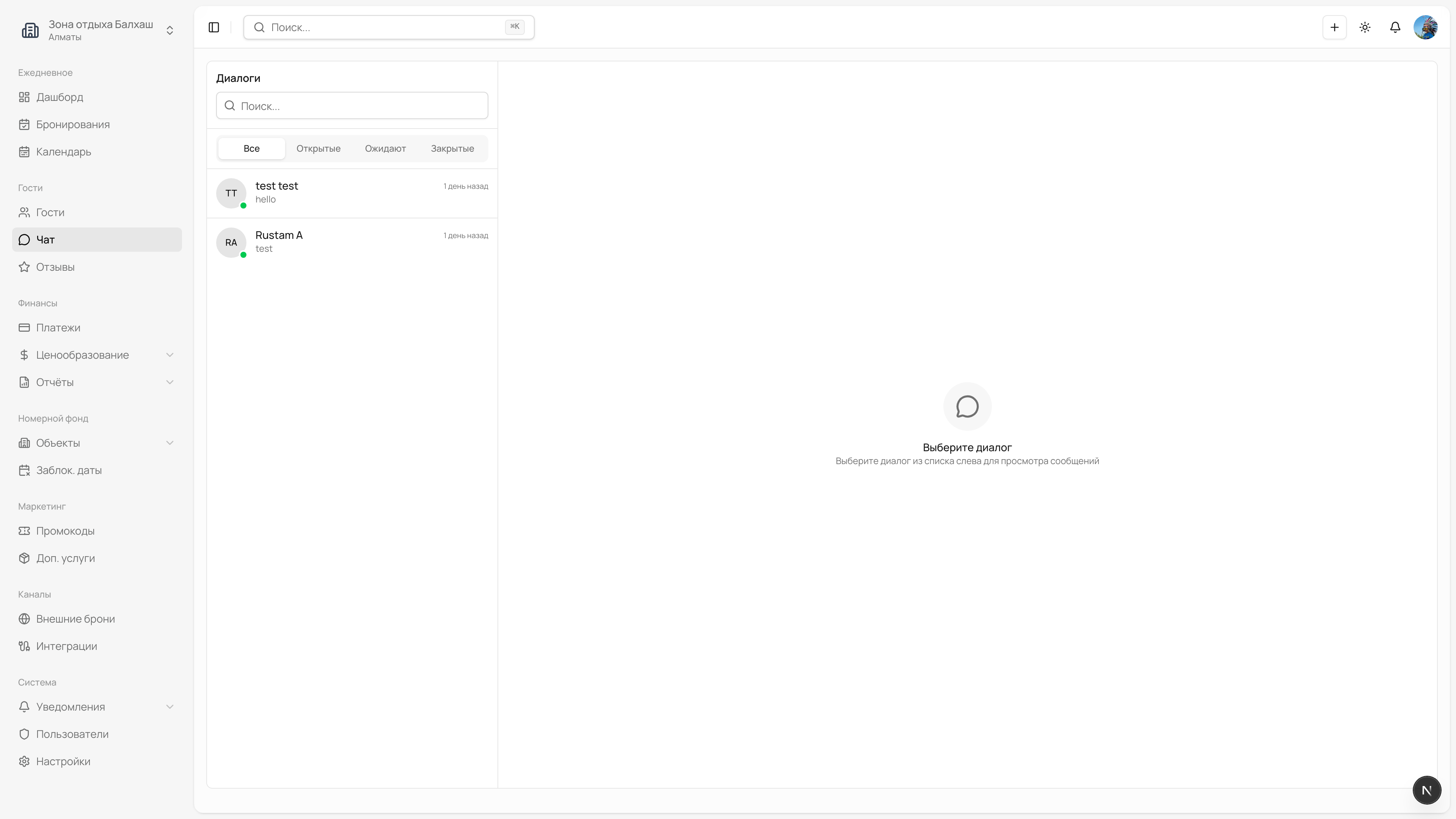Viewport: 1456px width, 819px height.
Task: Switch to the Открытые tab
Action: coord(318,149)
